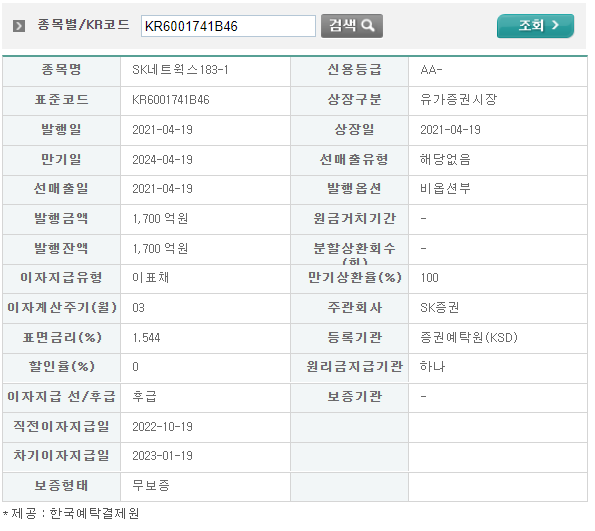Select bond name SK네트웍스183-1

pyautogui.click(x=180, y=70)
